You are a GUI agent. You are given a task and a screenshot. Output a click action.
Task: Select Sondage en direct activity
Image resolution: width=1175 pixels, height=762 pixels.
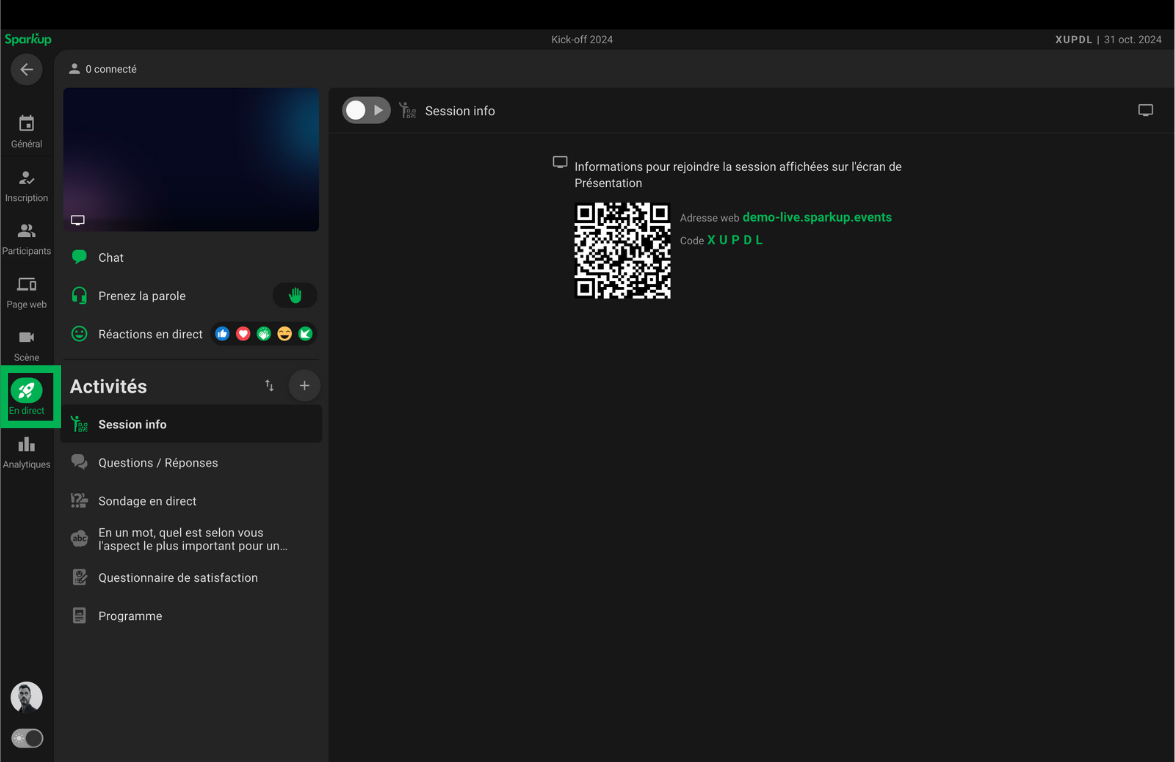click(147, 501)
